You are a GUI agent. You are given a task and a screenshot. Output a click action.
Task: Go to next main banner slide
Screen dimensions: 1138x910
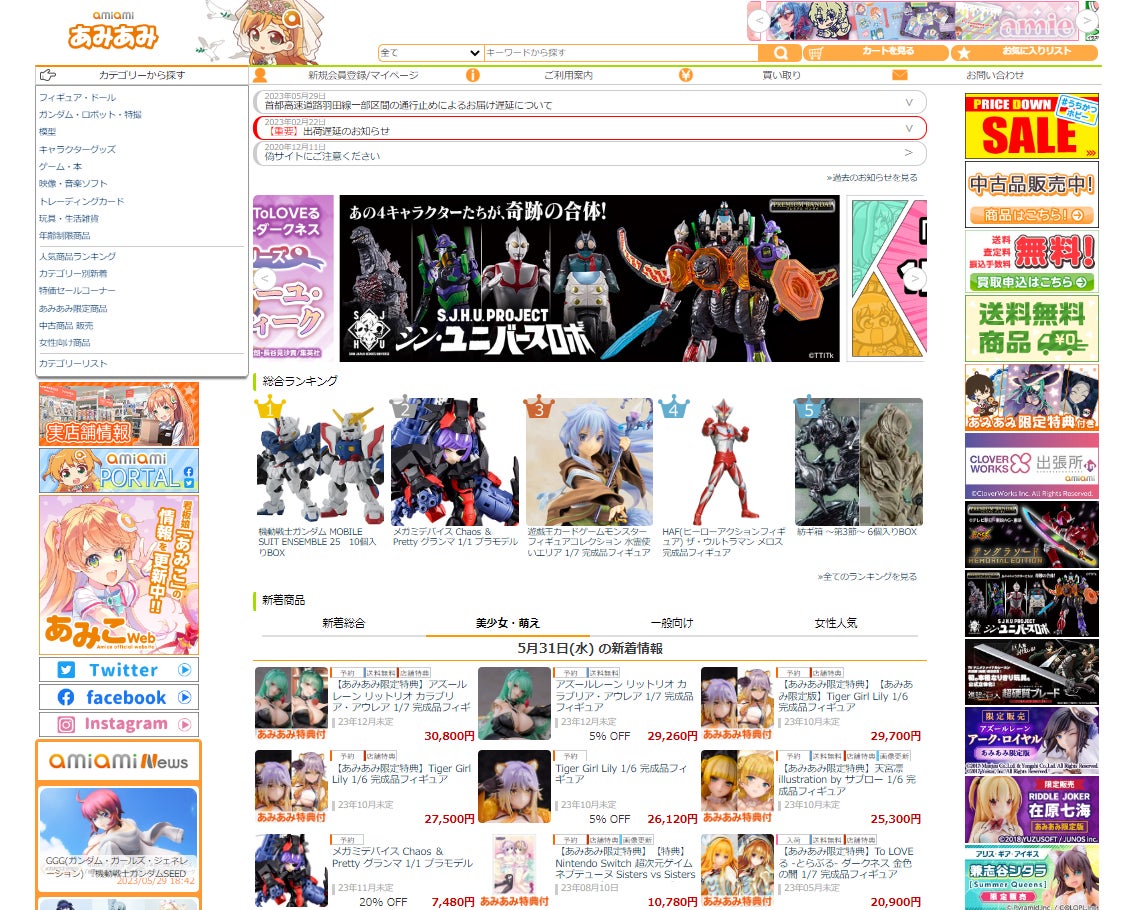click(914, 278)
